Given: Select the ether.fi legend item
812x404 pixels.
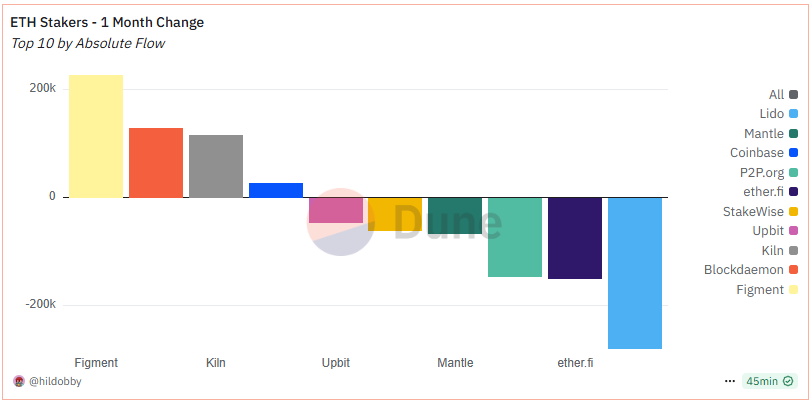Looking at the screenshot, I should click(768, 192).
